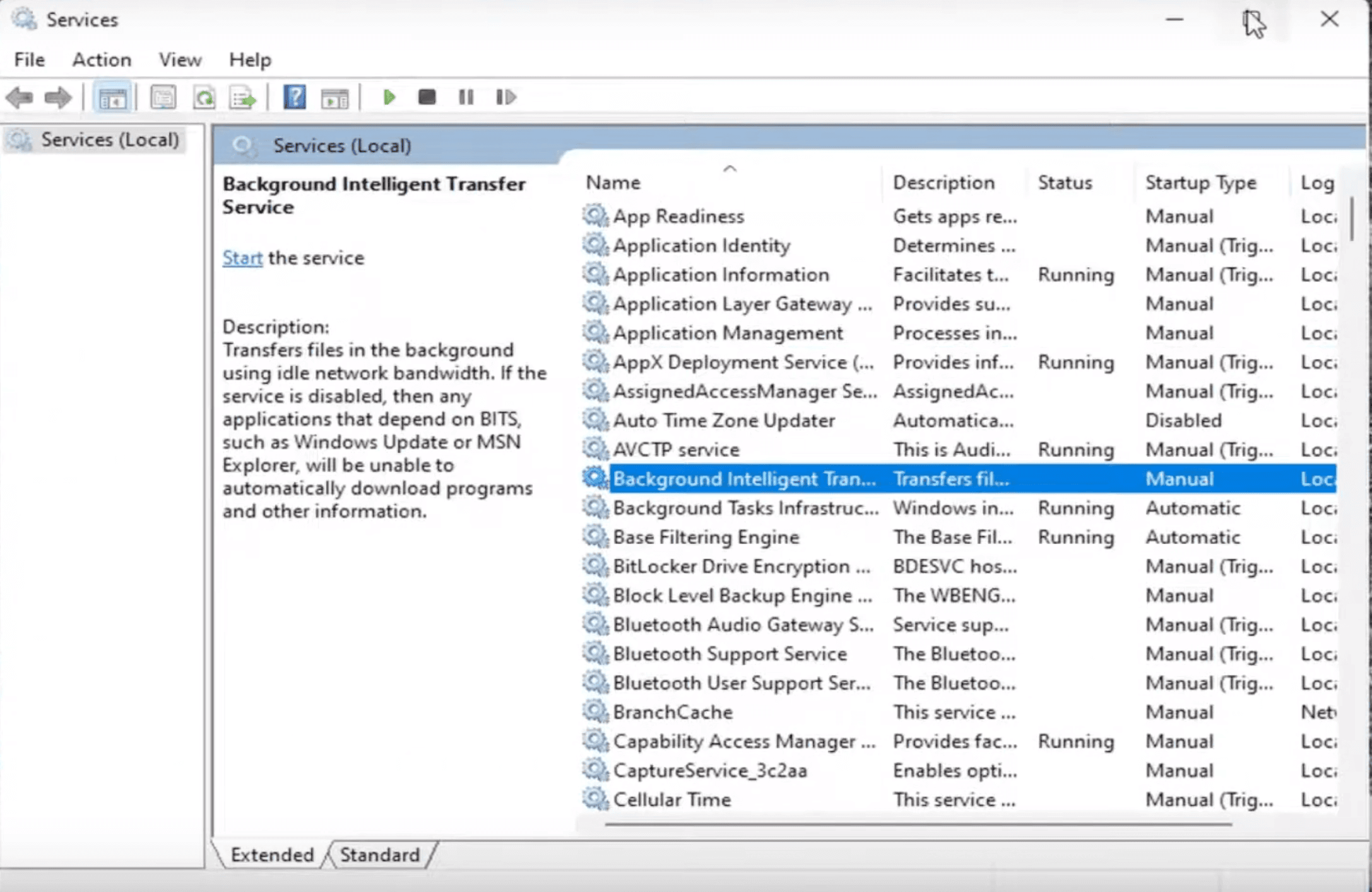
Task: Select Background Intelligent Transfer Service entry
Action: [x=743, y=478]
